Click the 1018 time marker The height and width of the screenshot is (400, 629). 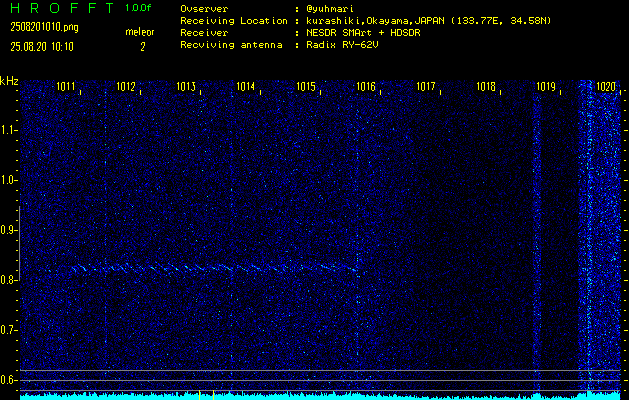pos(486,87)
